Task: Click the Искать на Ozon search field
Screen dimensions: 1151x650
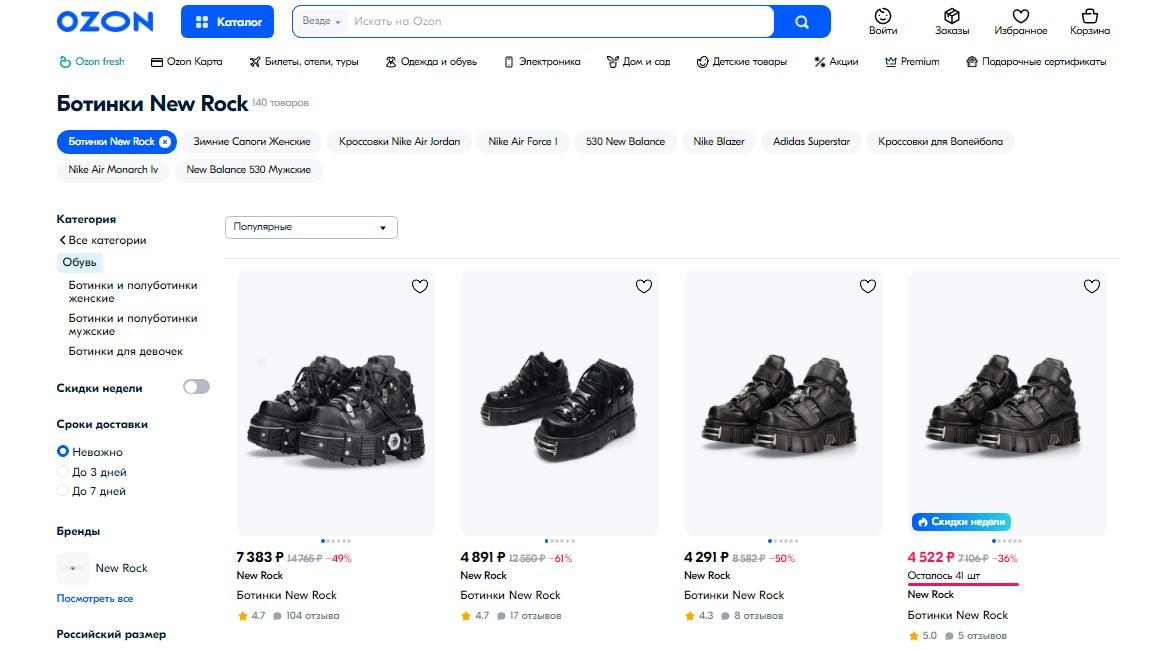Action: [560, 21]
